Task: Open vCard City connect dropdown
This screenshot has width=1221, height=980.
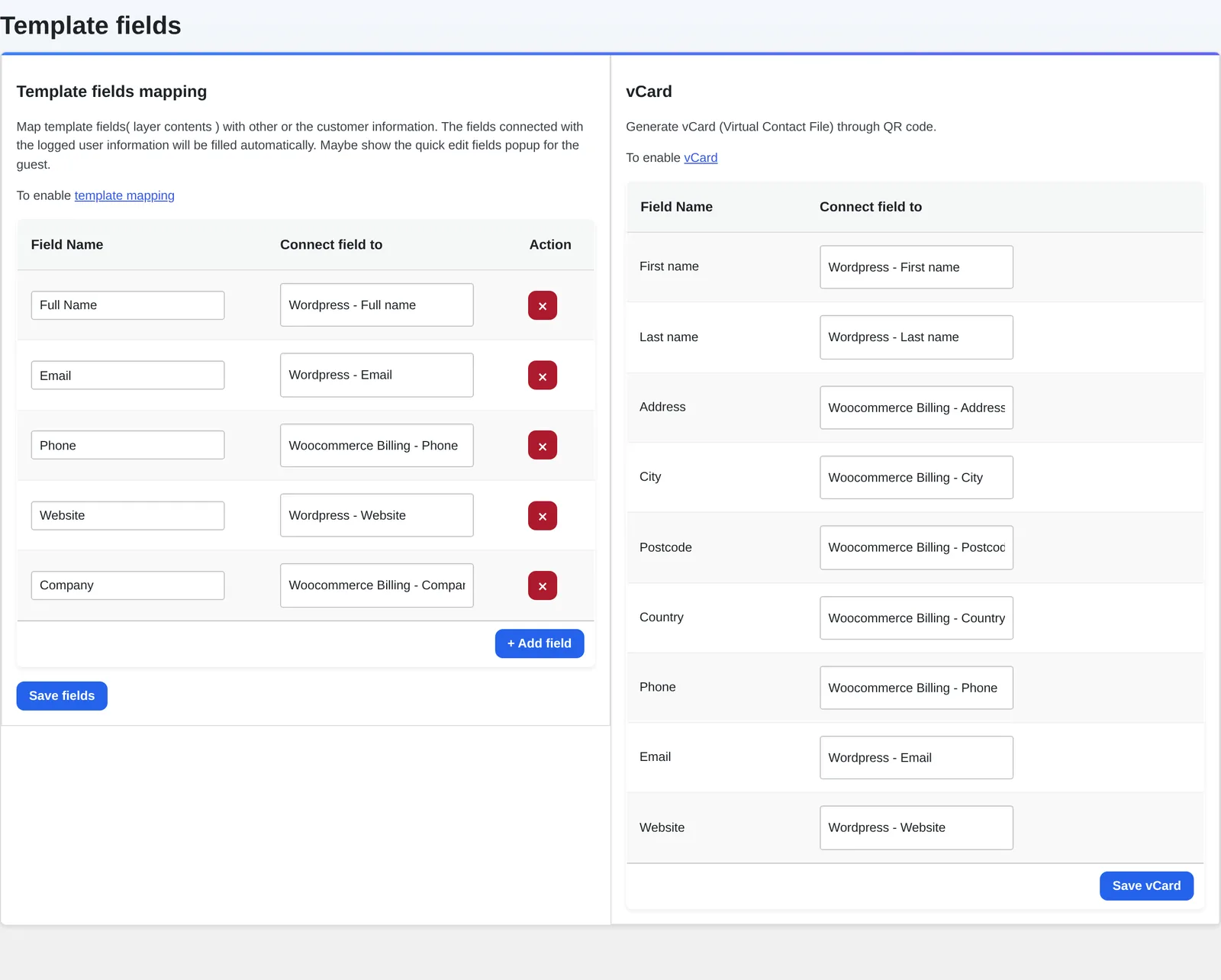Action: (x=917, y=477)
